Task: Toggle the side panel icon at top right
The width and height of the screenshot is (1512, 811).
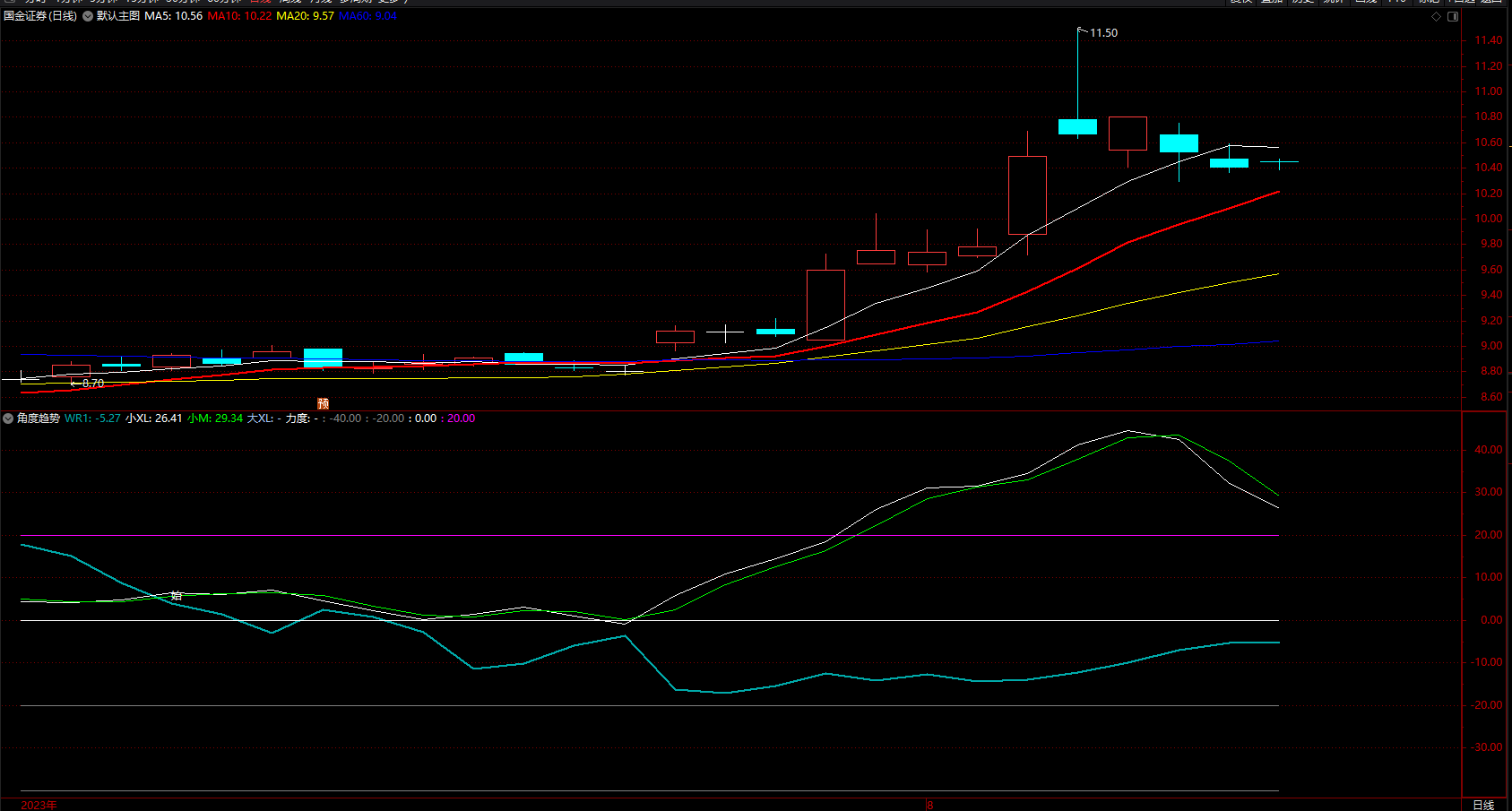Action: click(x=1453, y=17)
